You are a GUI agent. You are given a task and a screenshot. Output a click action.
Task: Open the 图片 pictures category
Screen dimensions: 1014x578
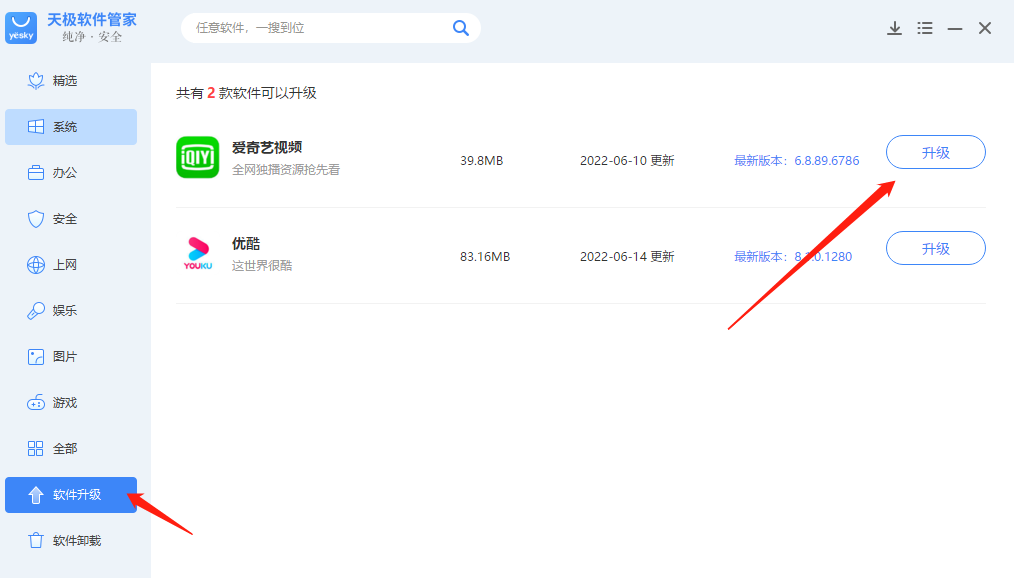tap(71, 356)
